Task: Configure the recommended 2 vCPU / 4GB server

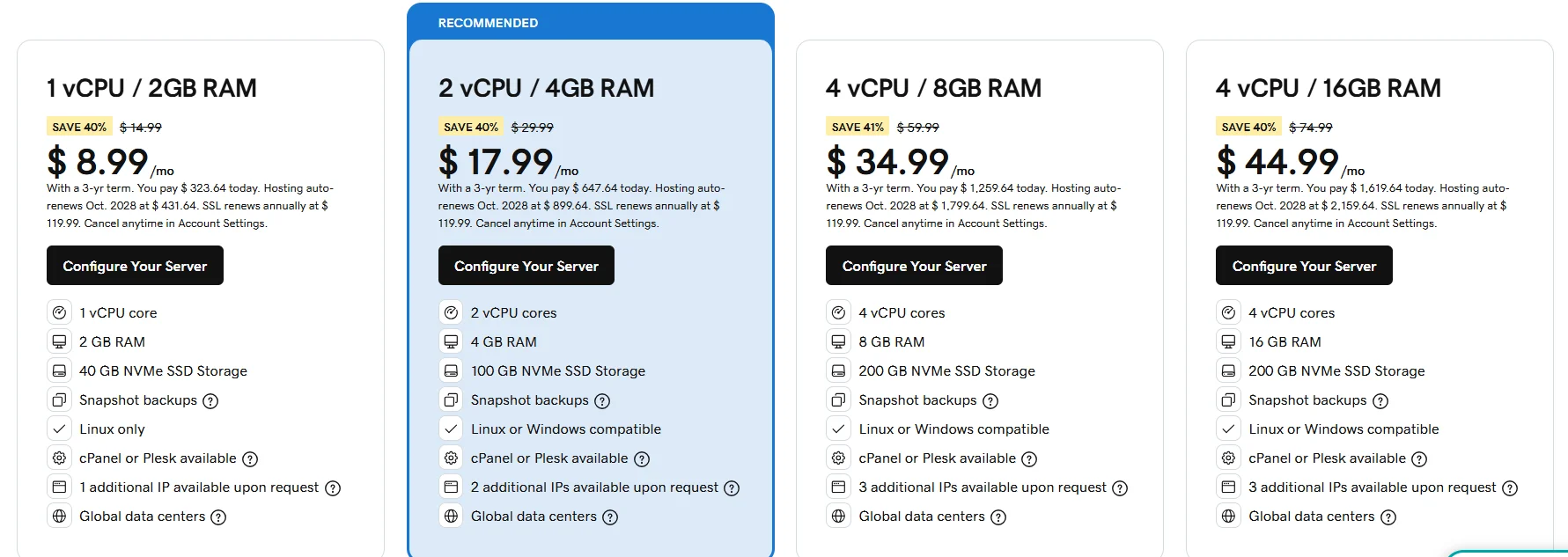Action: click(x=526, y=266)
